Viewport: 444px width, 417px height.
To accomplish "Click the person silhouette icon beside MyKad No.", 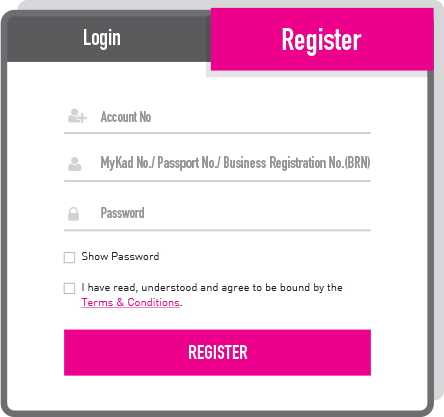I will (x=75, y=164).
